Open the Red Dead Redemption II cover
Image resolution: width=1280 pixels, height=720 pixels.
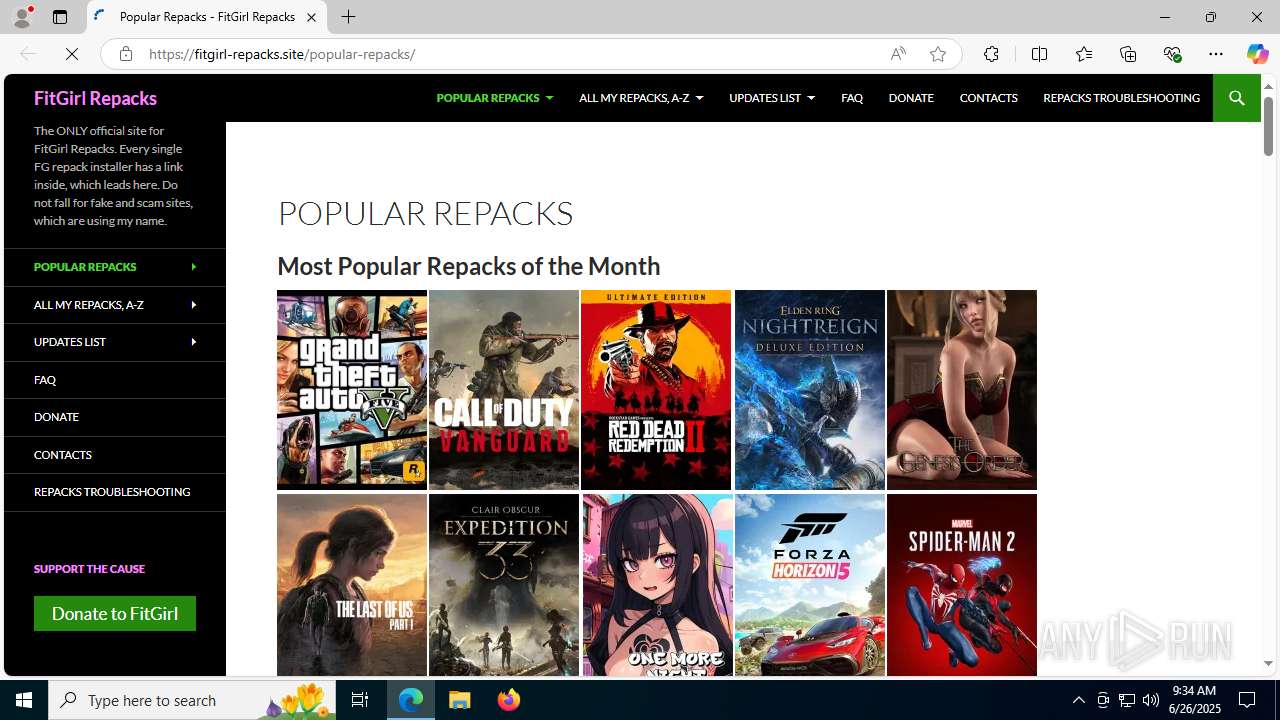(x=656, y=390)
